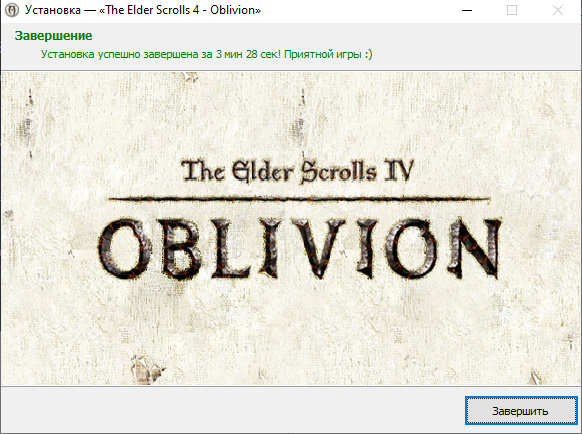The image size is (582, 434).
Task: Click the window title «The Elder Scrolls 4 - Oblivion»
Action: (180, 10)
